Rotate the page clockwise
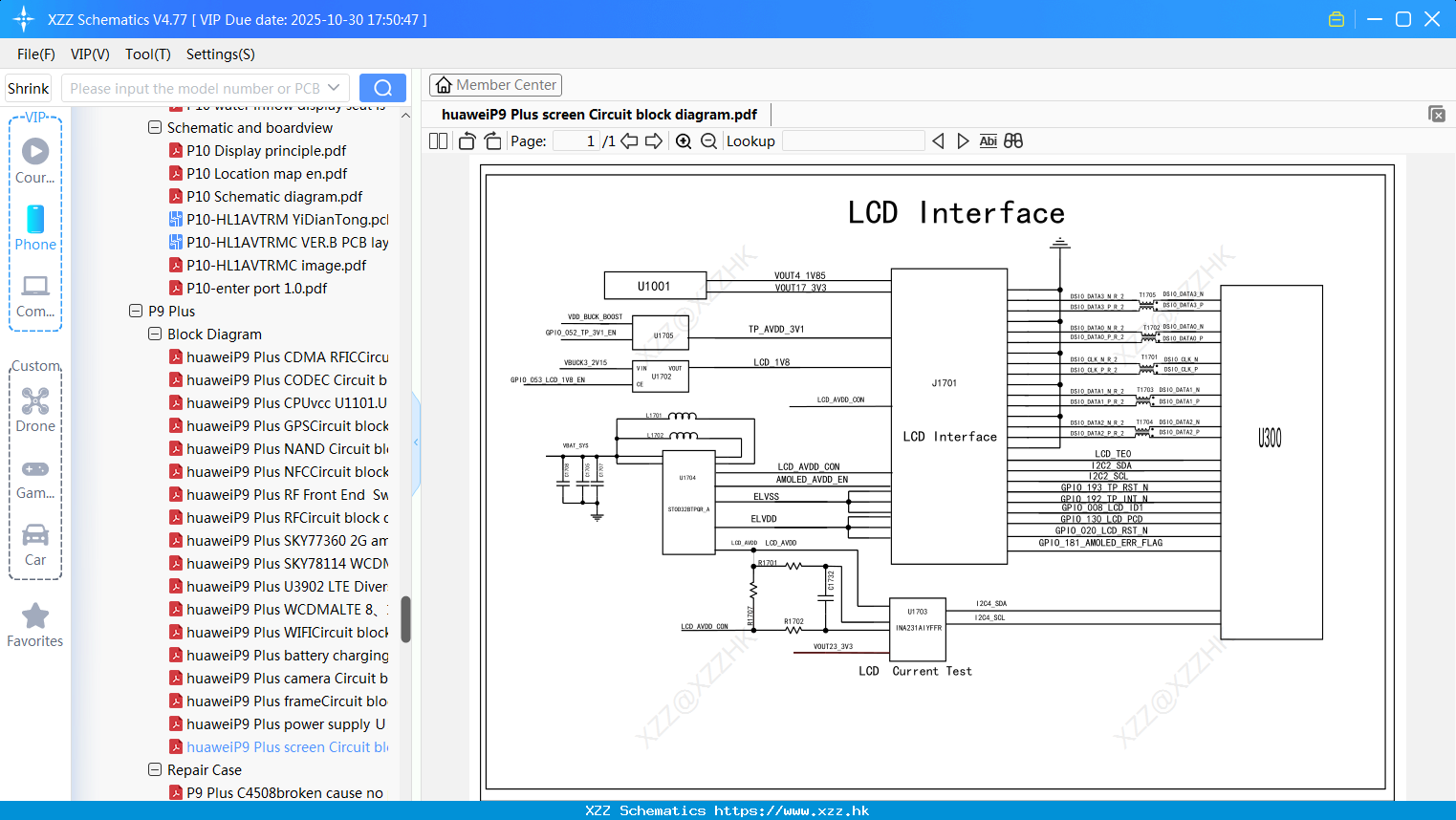Image resolution: width=1456 pixels, height=820 pixels. point(492,141)
